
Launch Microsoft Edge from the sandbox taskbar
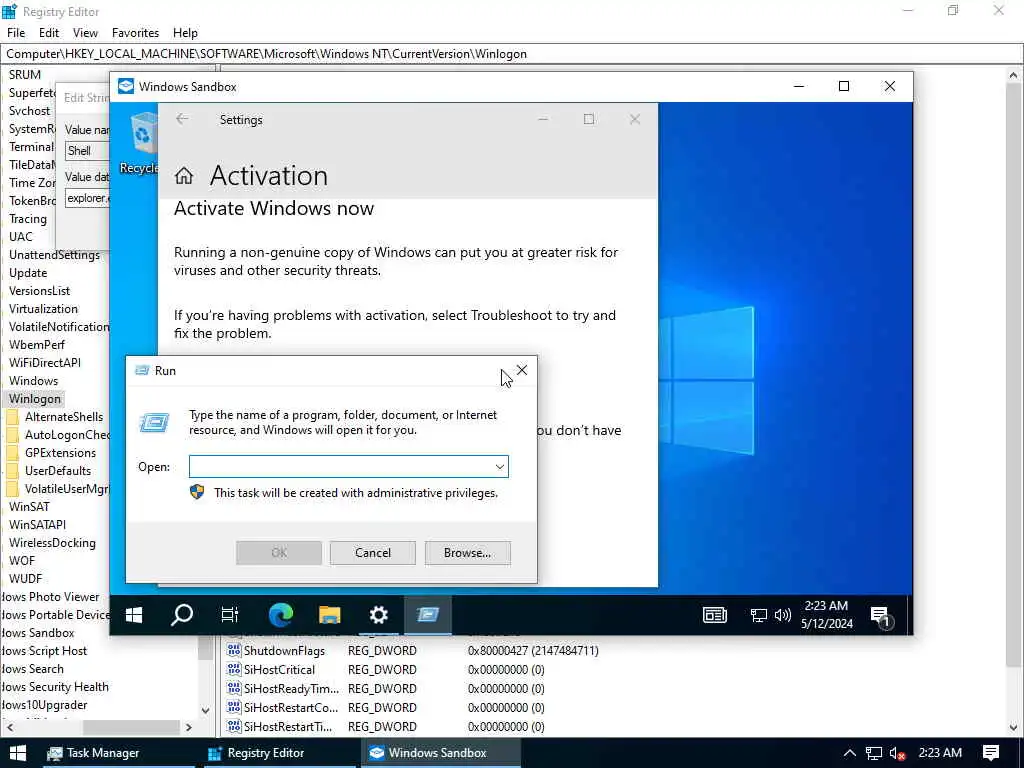(281, 615)
